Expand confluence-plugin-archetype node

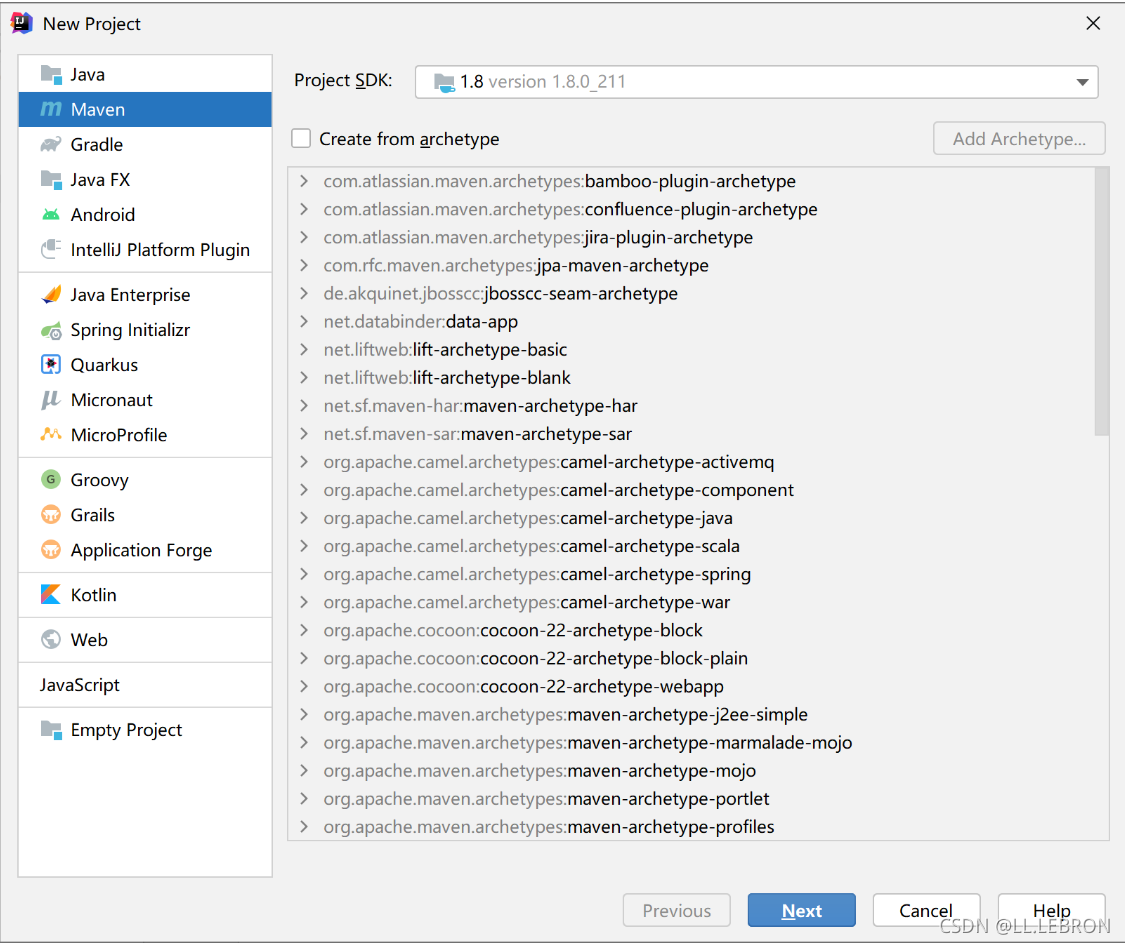tap(304, 209)
